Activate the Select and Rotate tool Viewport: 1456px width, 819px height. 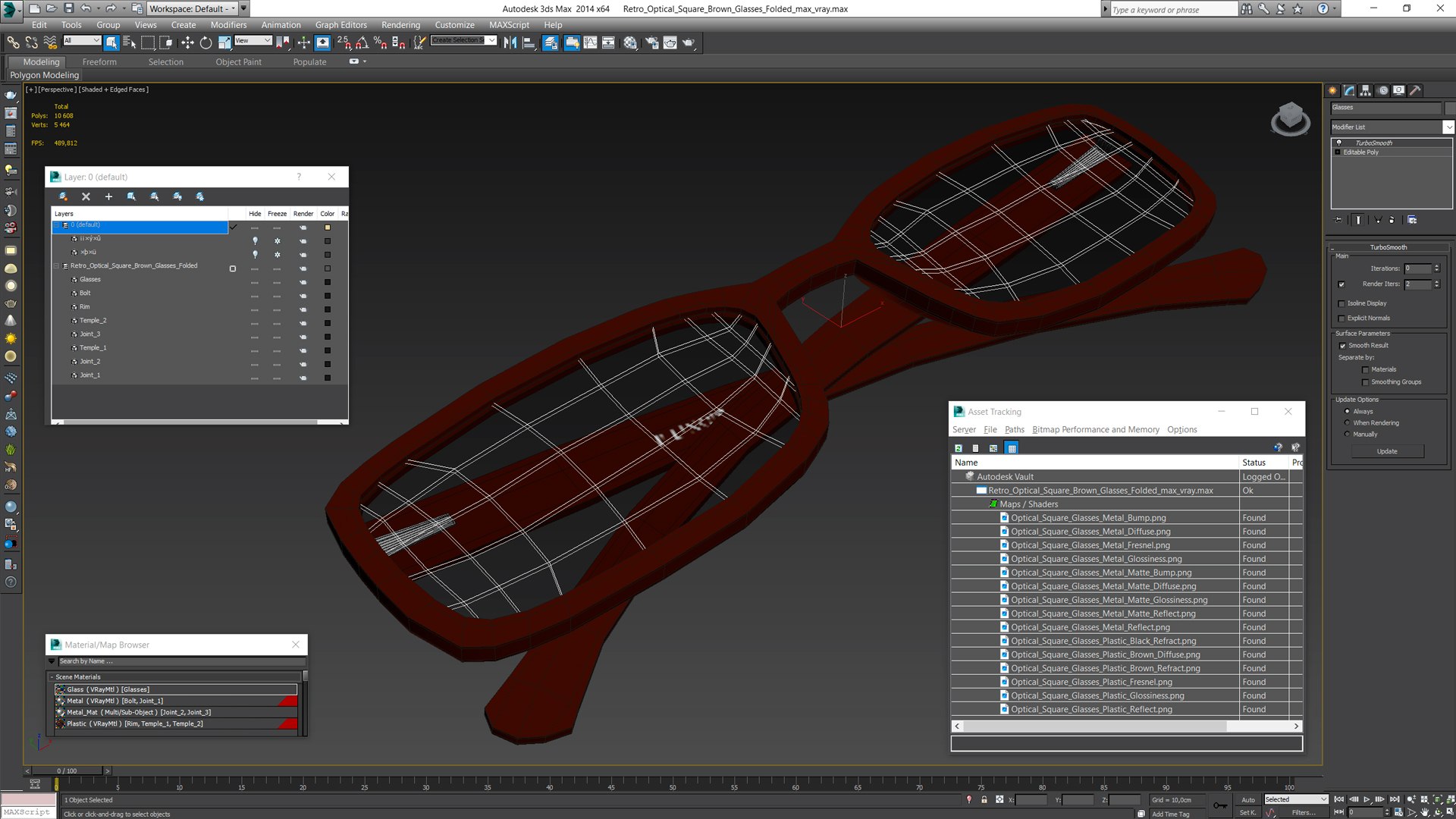[206, 43]
